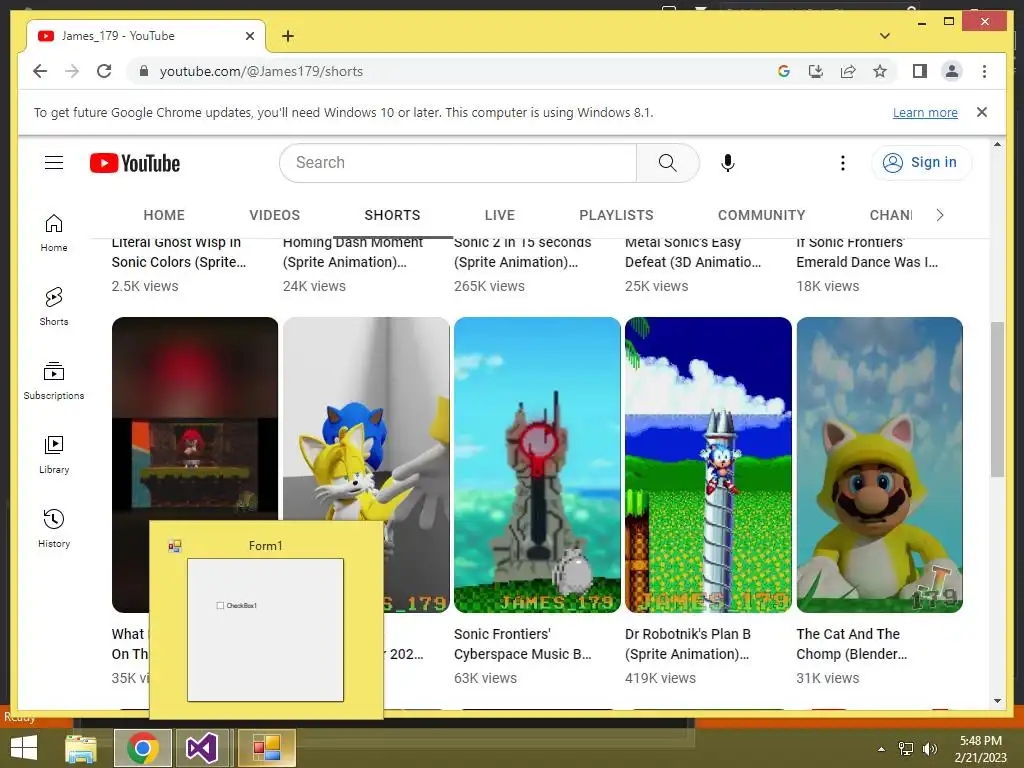The image size is (1024, 768).
Task: Click the magnifier search button
Action: click(x=667, y=163)
